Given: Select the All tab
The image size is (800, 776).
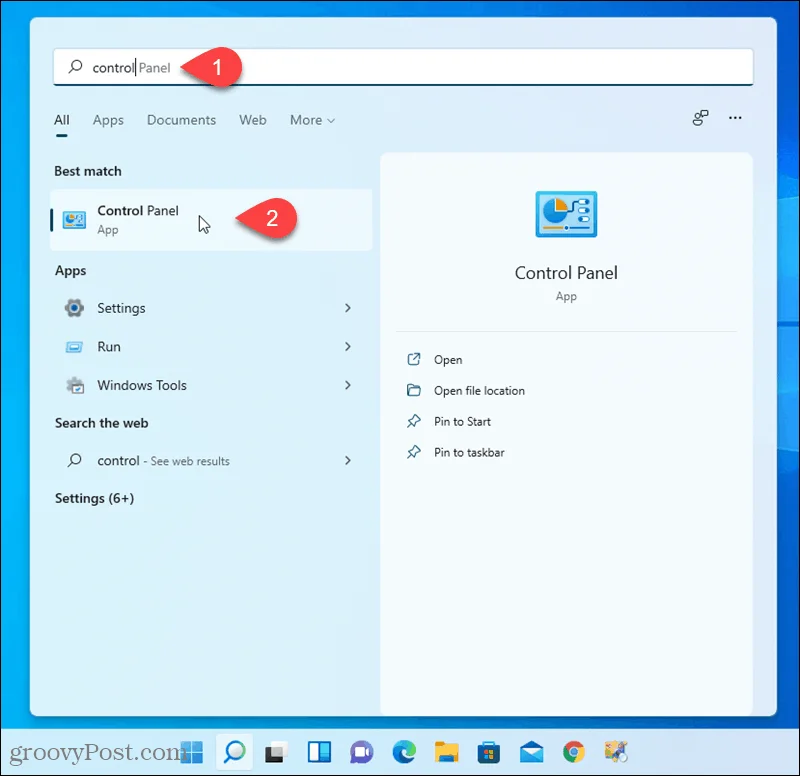Looking at the screenshot, I should [62, 120].
